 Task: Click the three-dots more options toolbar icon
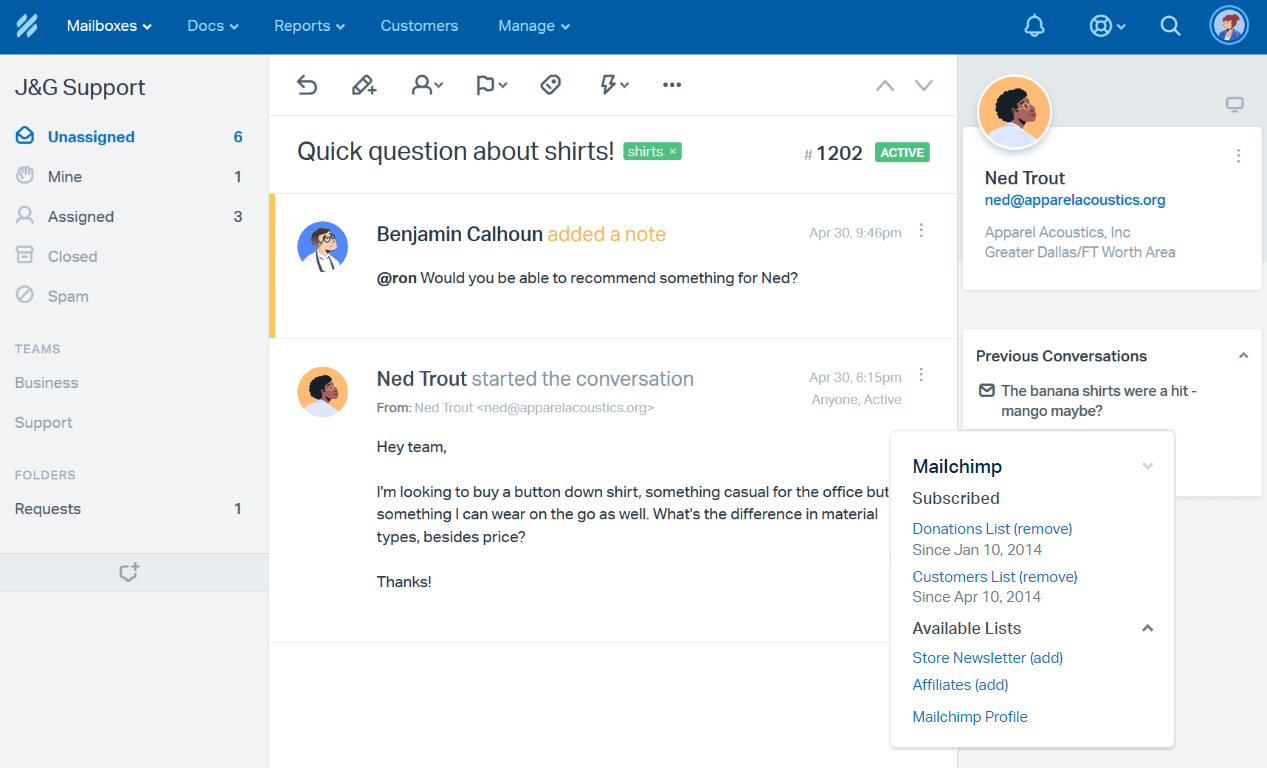tap(672, 86)
